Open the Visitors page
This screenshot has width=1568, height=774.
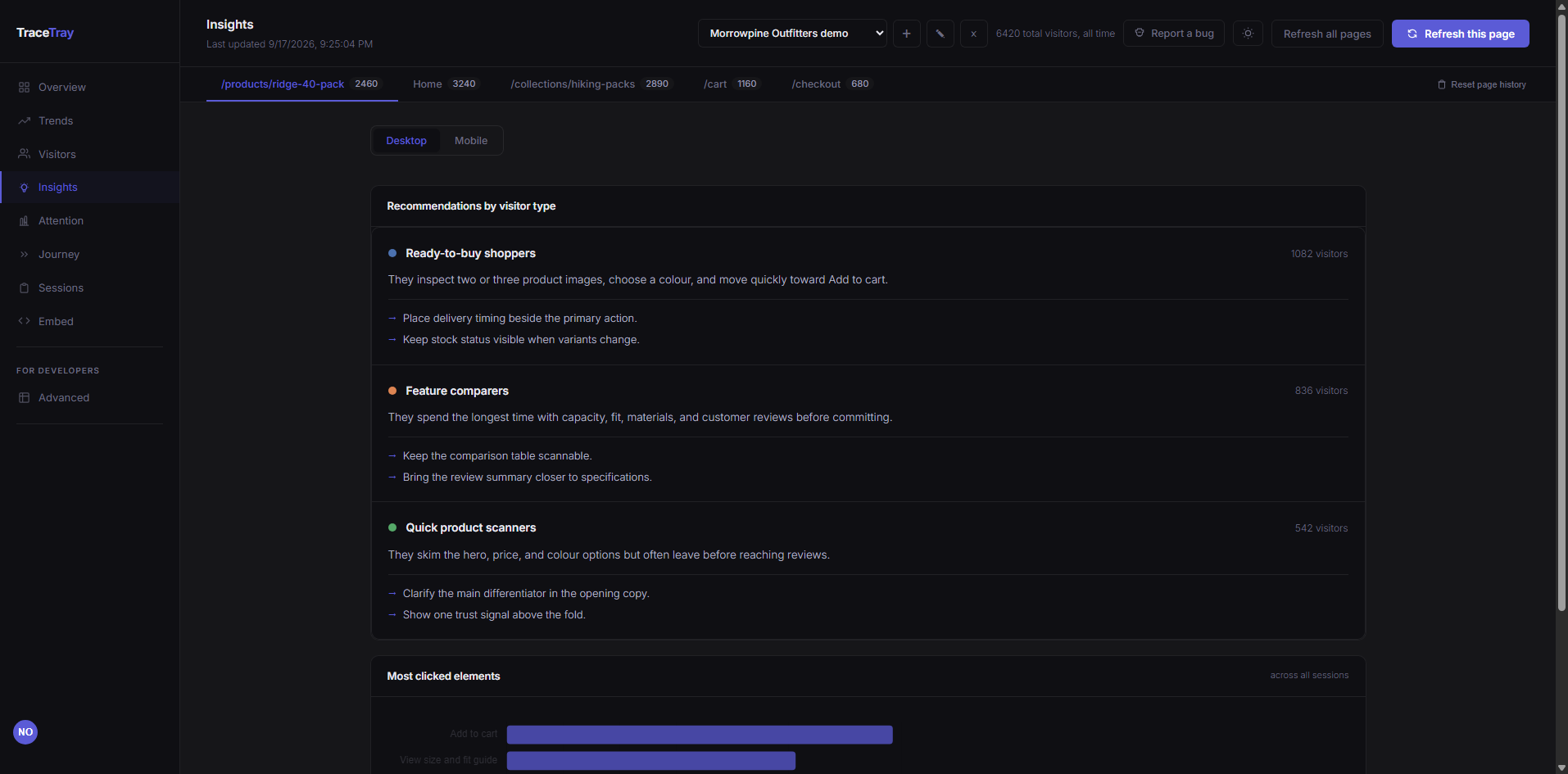tap(89, 154)
